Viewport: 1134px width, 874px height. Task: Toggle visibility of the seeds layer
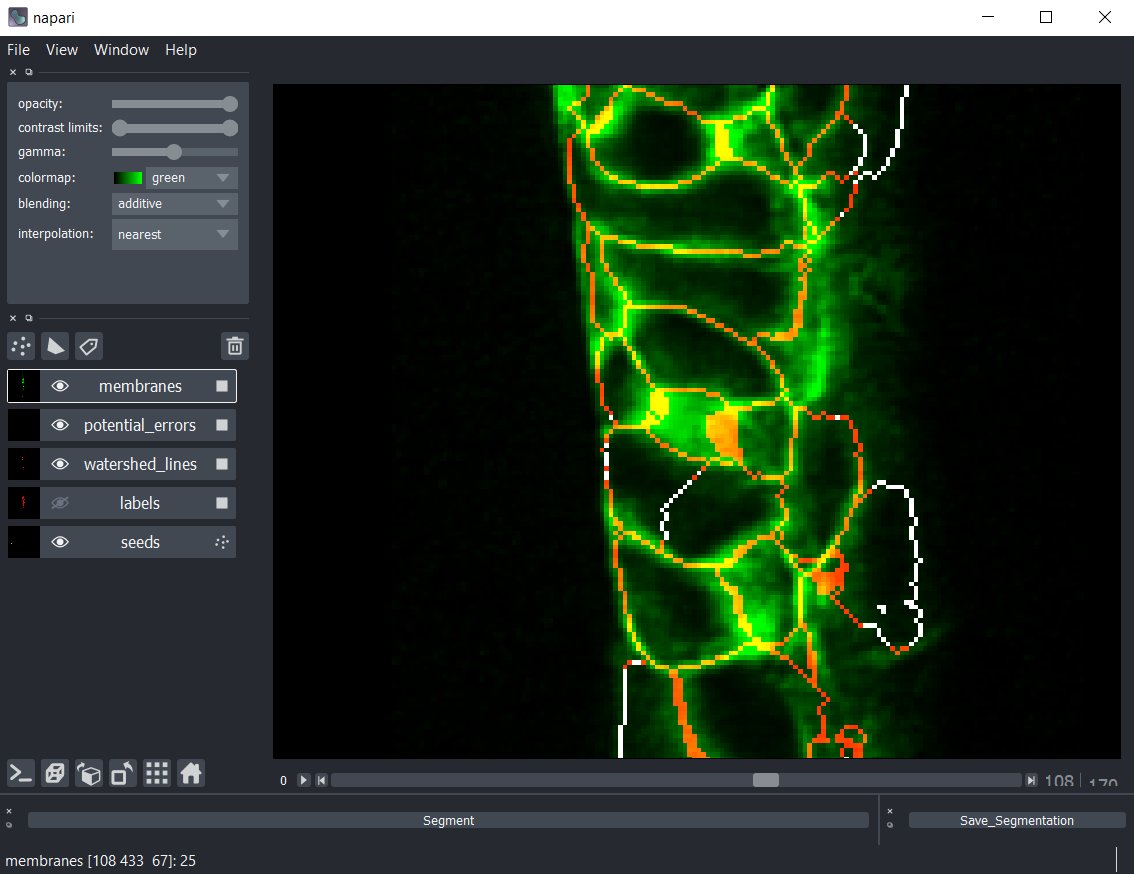(x=60, y=541)
